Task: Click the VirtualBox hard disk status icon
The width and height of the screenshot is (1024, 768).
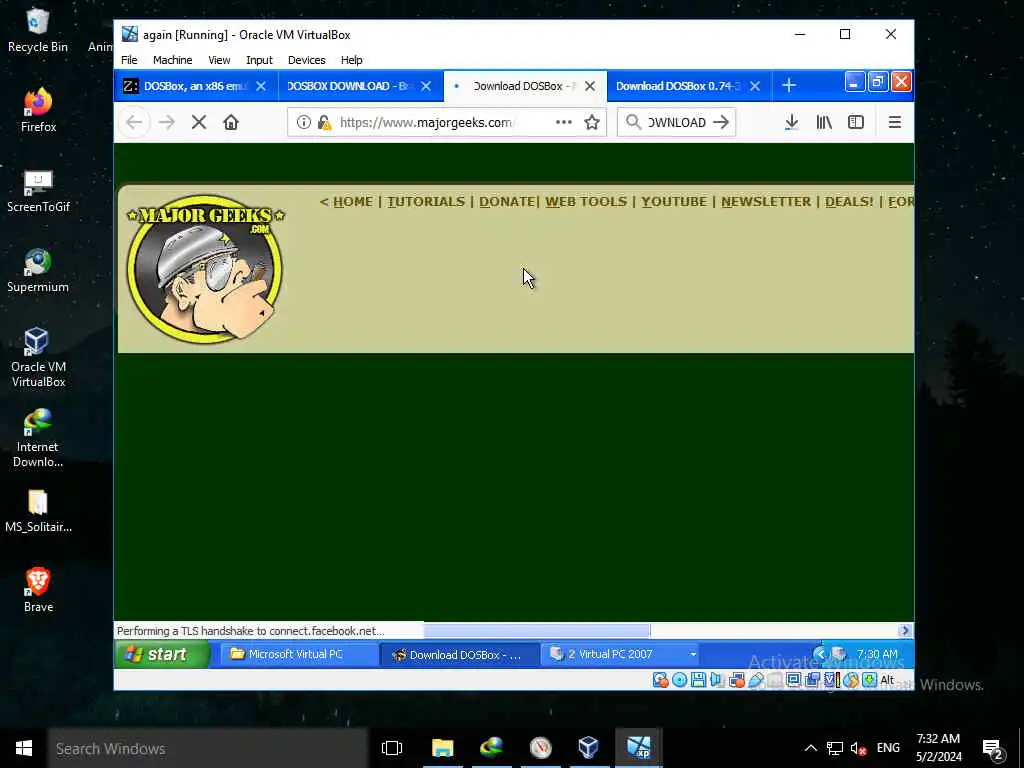Action: click(x=660, y=680)
